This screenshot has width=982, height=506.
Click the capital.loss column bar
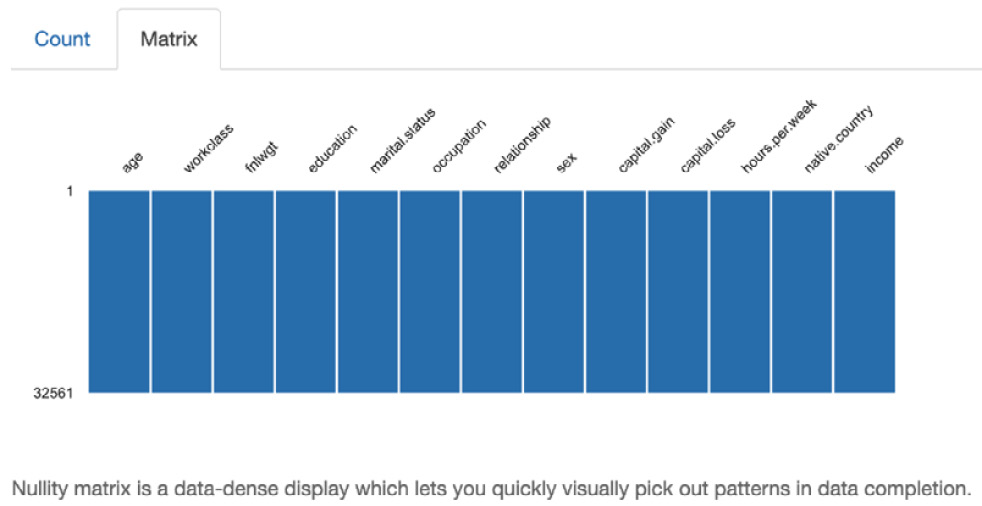[678, 292]
